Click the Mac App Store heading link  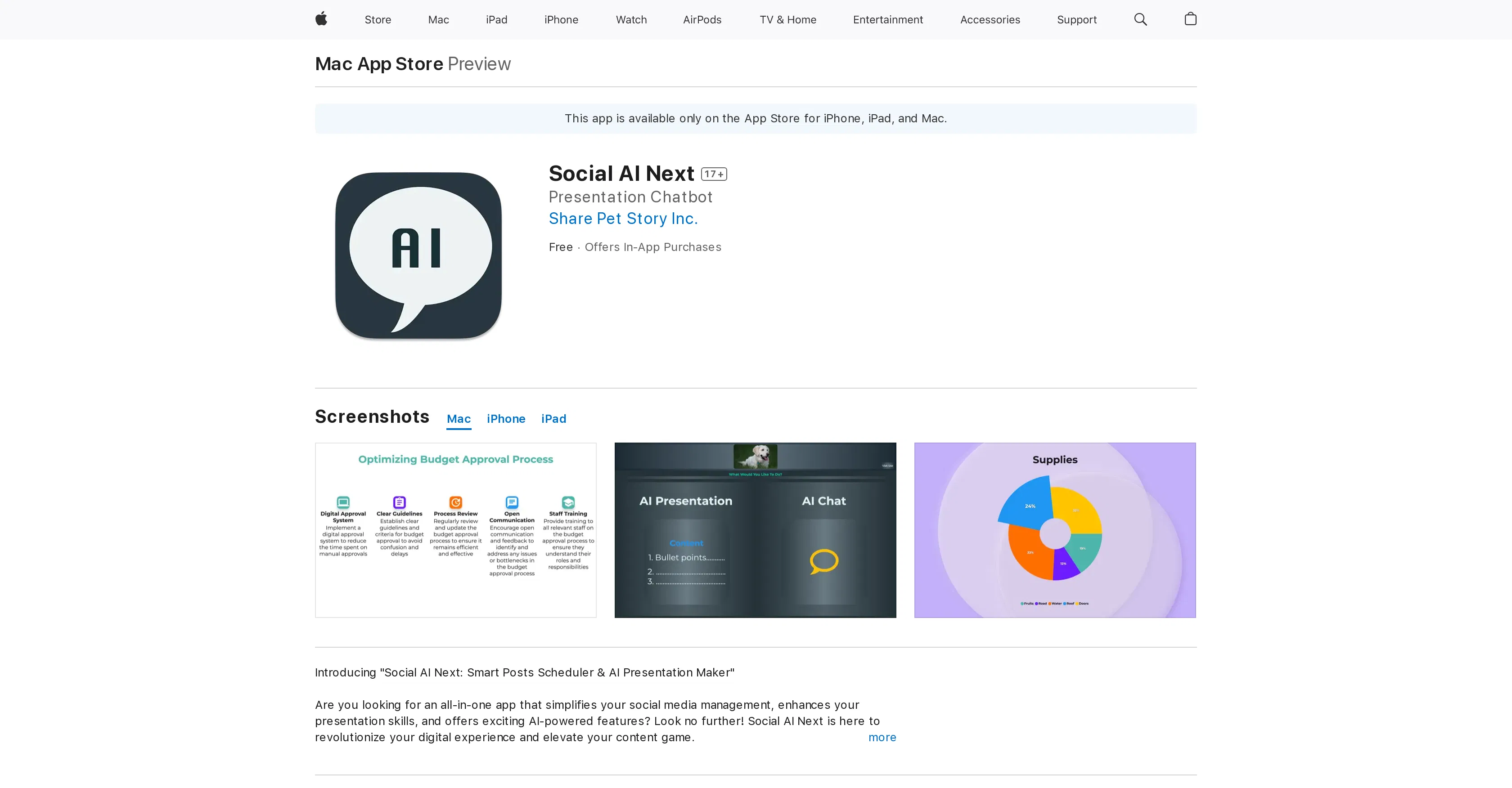(378, 63)
